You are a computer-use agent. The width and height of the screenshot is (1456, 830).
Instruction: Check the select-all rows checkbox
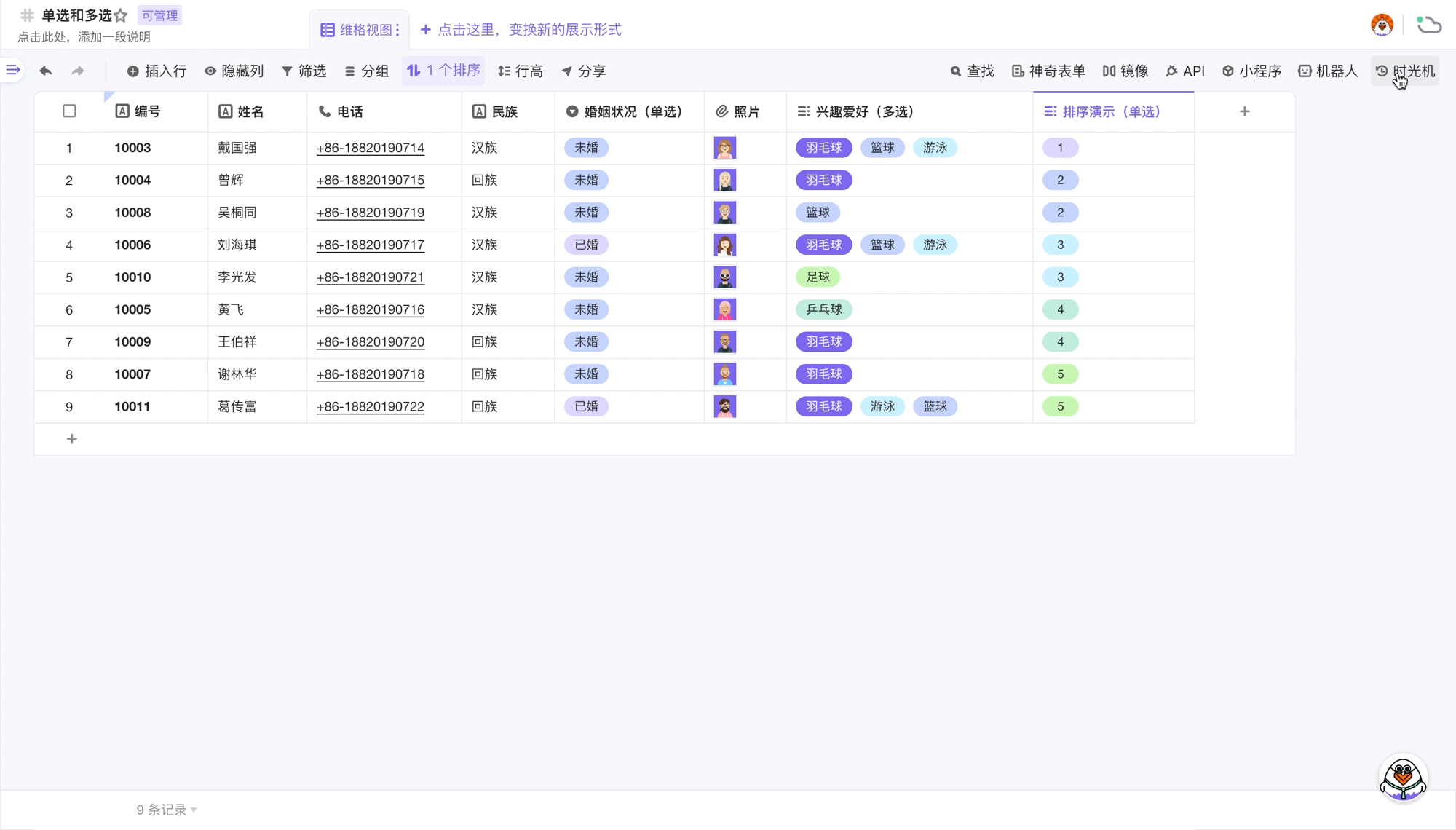(x=69, y=111)
